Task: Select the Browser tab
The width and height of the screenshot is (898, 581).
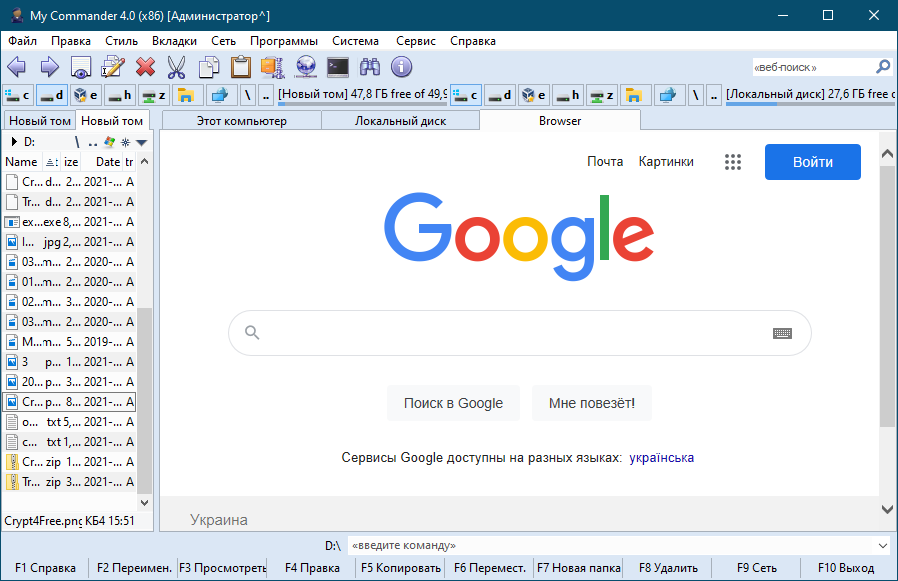Action: pos(560,121)
